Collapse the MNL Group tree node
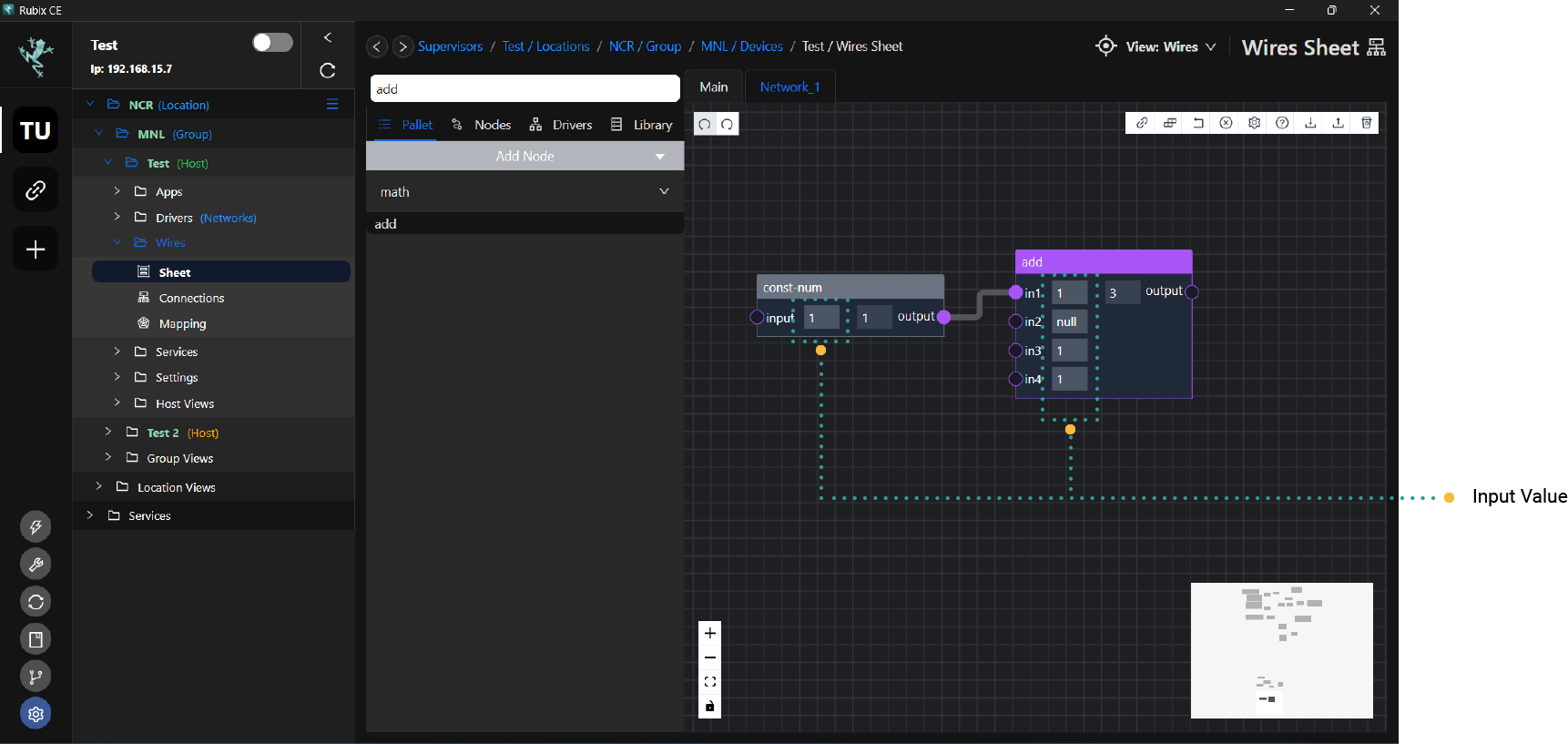Screen dimensions: 1568x744 pos(99,133)
